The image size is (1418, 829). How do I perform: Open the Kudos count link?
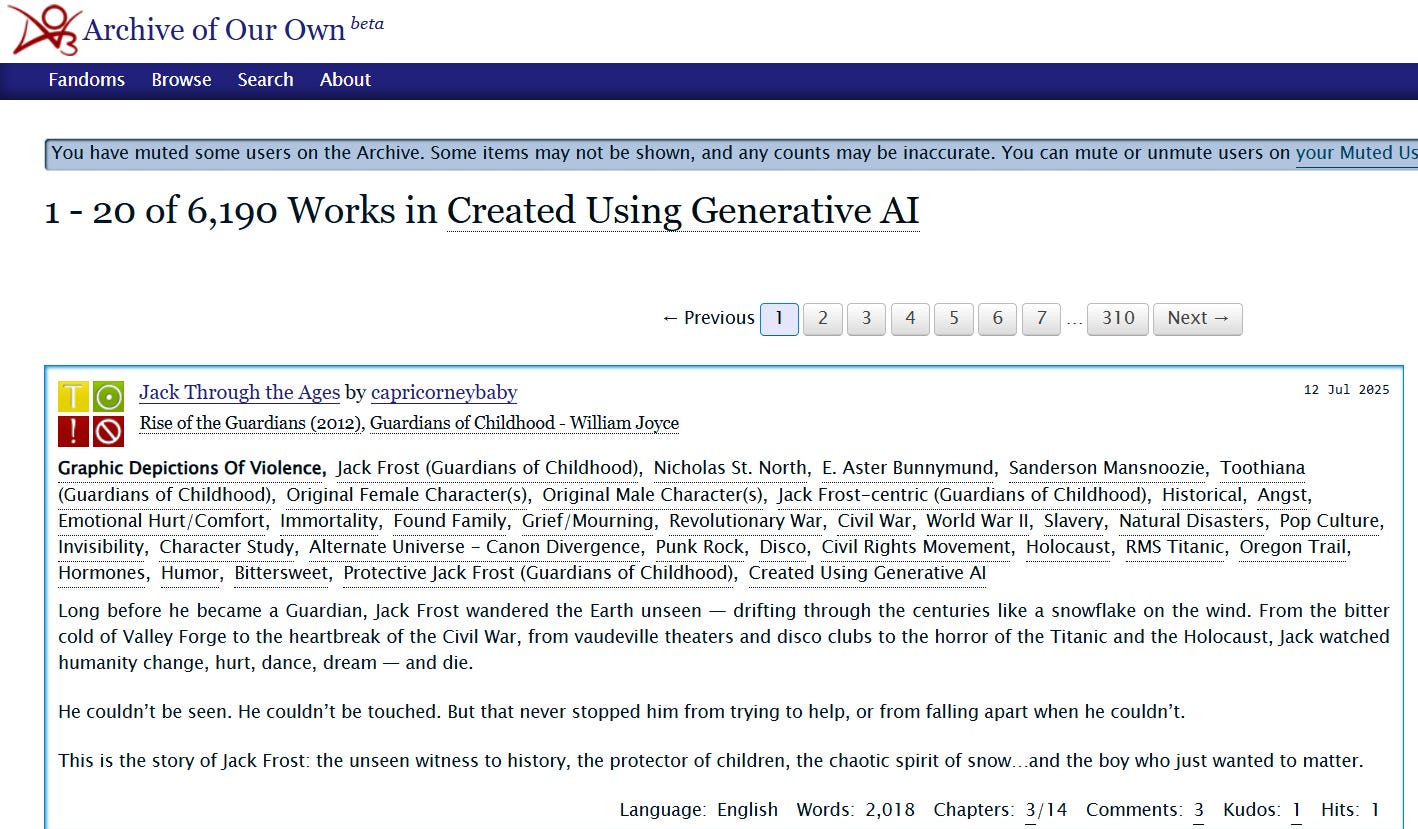[1296, 810]
